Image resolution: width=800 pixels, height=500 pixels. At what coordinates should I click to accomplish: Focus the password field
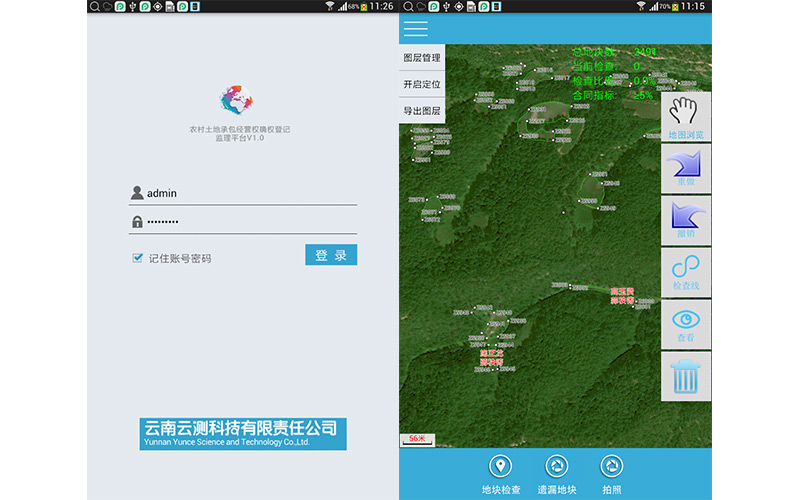point(243,221)
